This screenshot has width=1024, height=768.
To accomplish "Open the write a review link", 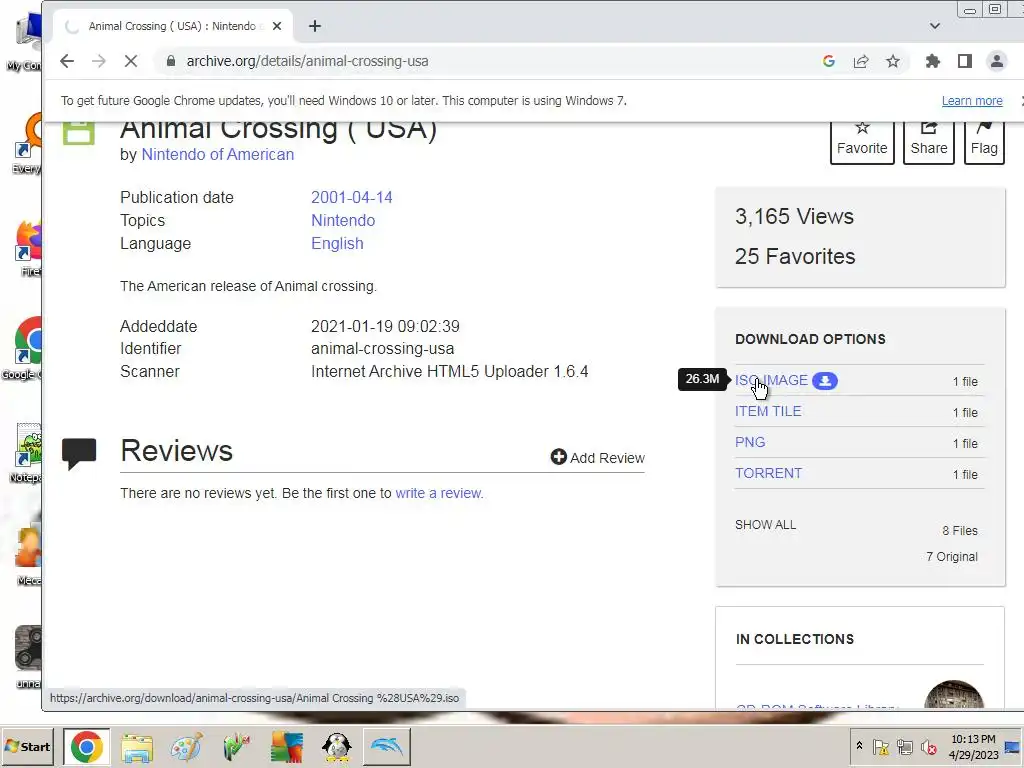I will [x=439, y=493].
